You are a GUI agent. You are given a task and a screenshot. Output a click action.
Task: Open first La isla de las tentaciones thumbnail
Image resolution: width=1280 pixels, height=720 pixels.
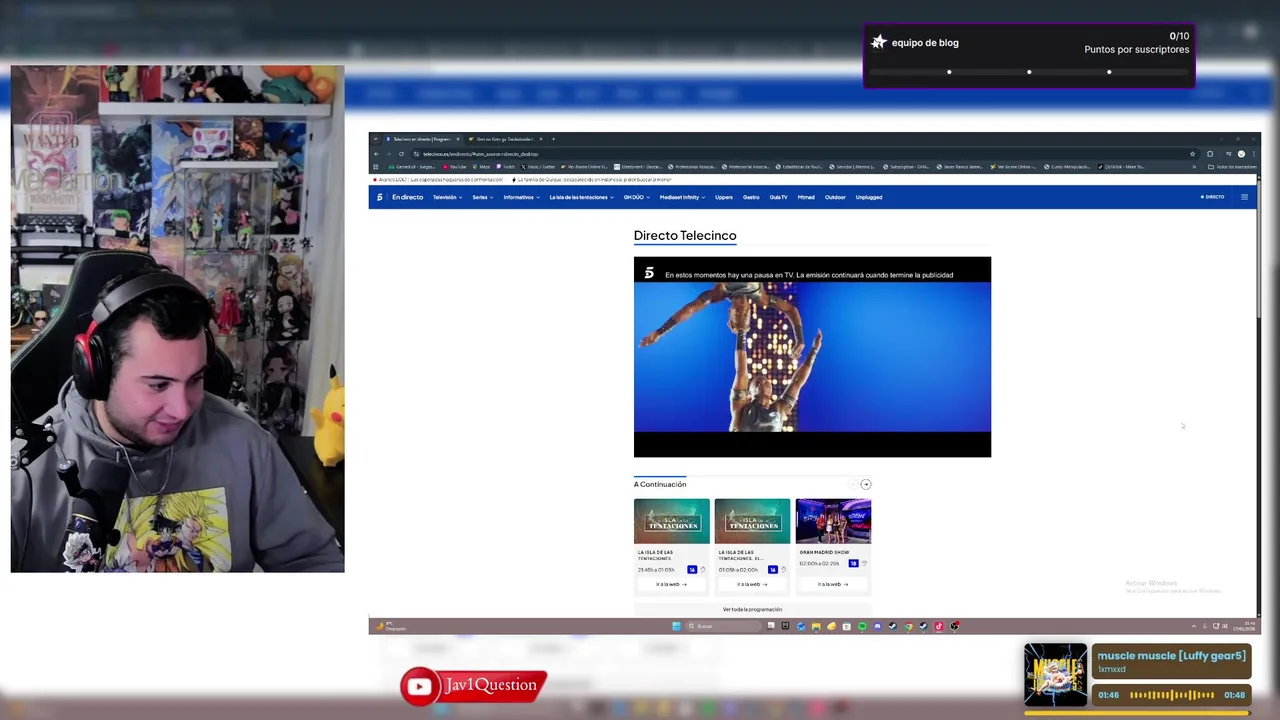(x=672, y=521)
